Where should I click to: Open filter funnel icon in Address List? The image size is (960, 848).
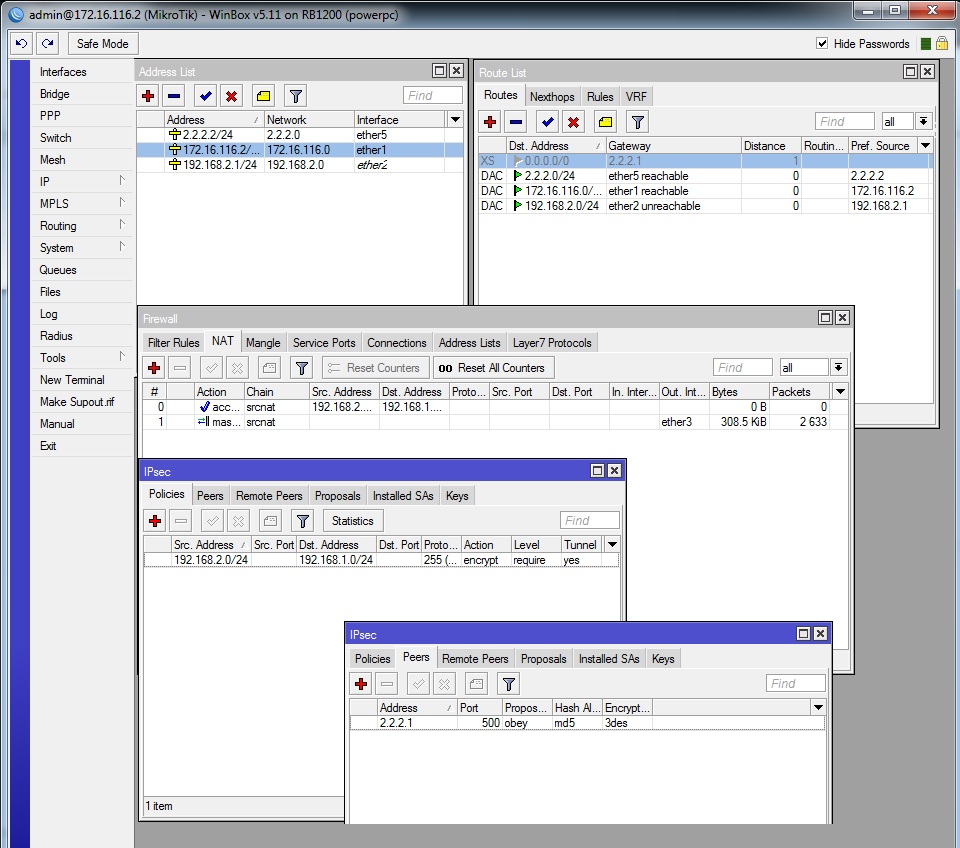[x=296, y=96]
